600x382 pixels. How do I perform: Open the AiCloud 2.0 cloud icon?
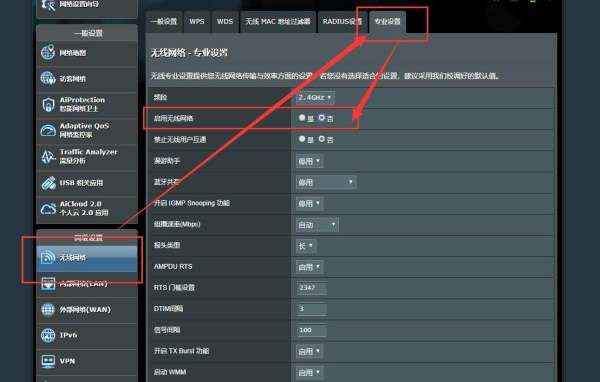click(48, 209)
